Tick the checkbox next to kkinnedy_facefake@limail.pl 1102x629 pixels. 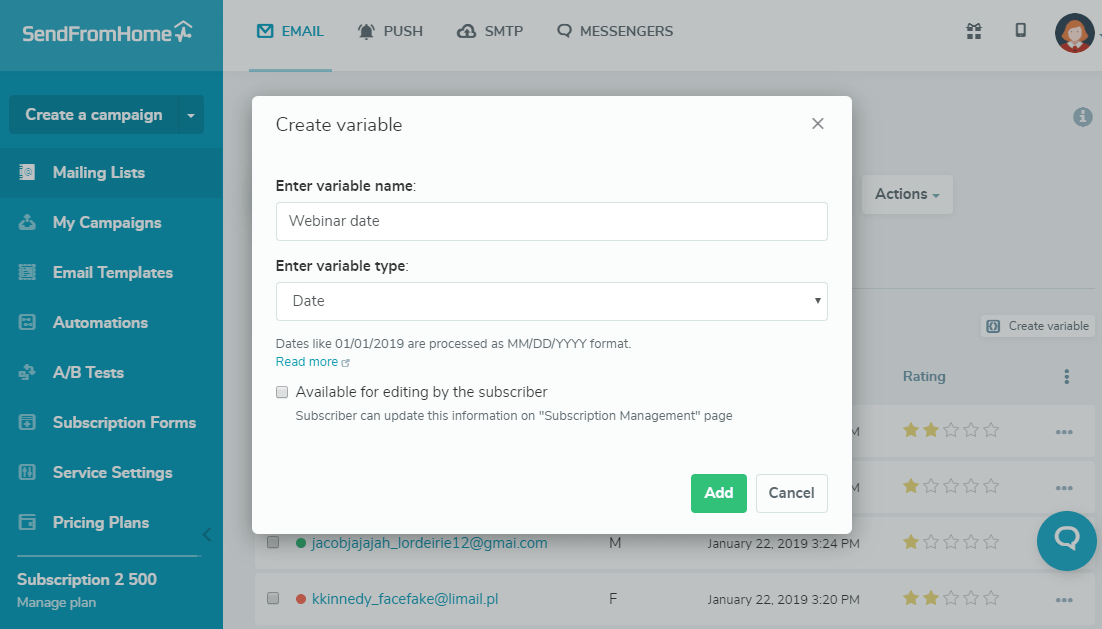click(x=273, y=598)
